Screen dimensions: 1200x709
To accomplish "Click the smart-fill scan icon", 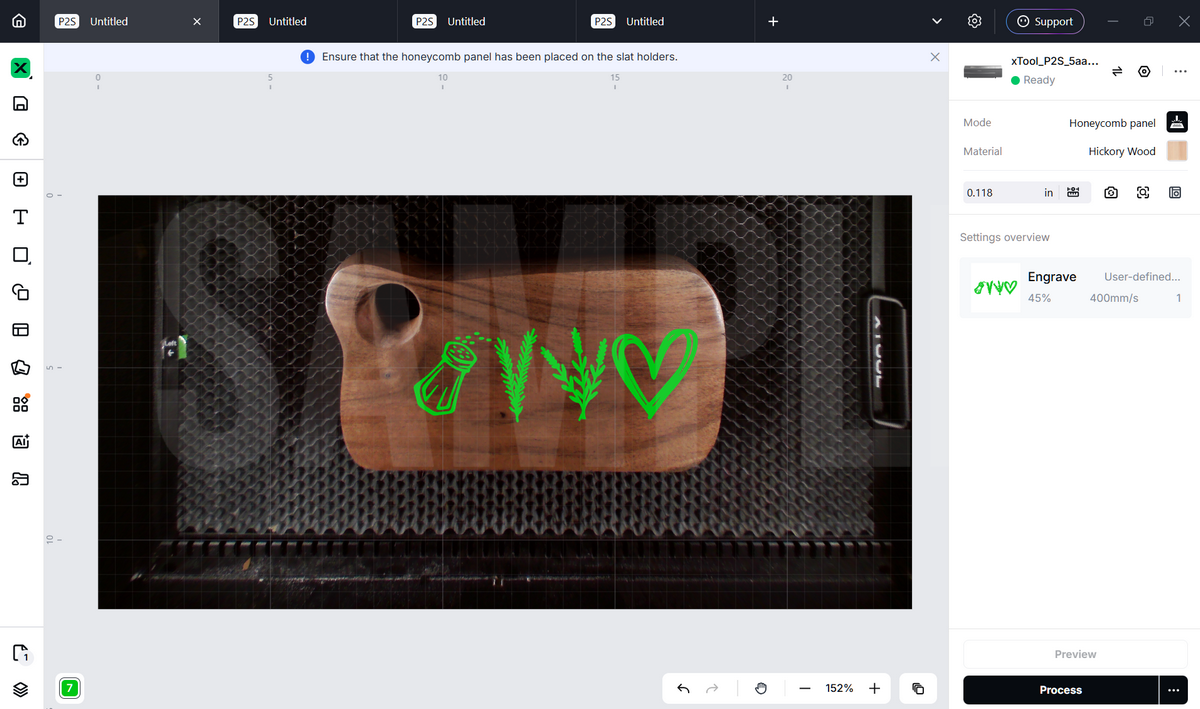I will [x=1143, y=192].
